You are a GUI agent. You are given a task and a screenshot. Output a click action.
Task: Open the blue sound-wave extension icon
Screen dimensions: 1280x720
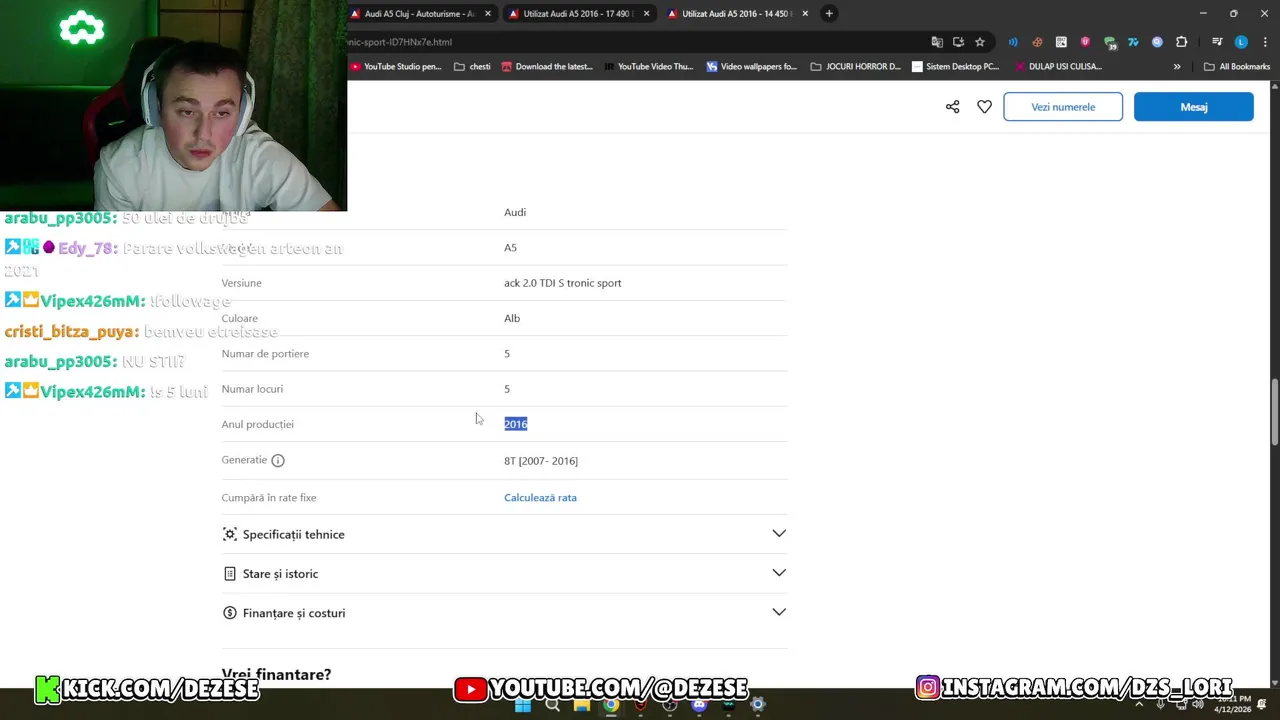(1013, 42)
